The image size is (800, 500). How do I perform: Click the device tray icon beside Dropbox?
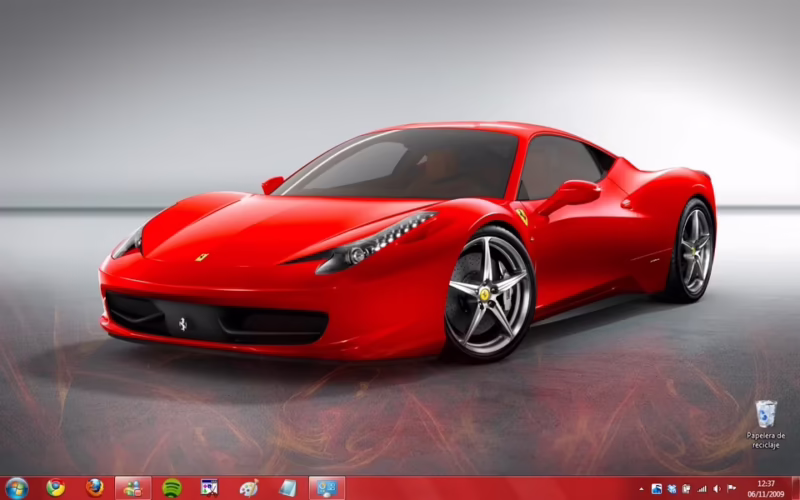click(x=687, y=488)
